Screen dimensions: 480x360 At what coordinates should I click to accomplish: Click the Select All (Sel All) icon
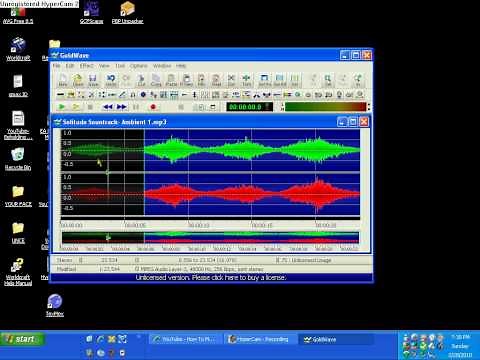click(280, 80)
